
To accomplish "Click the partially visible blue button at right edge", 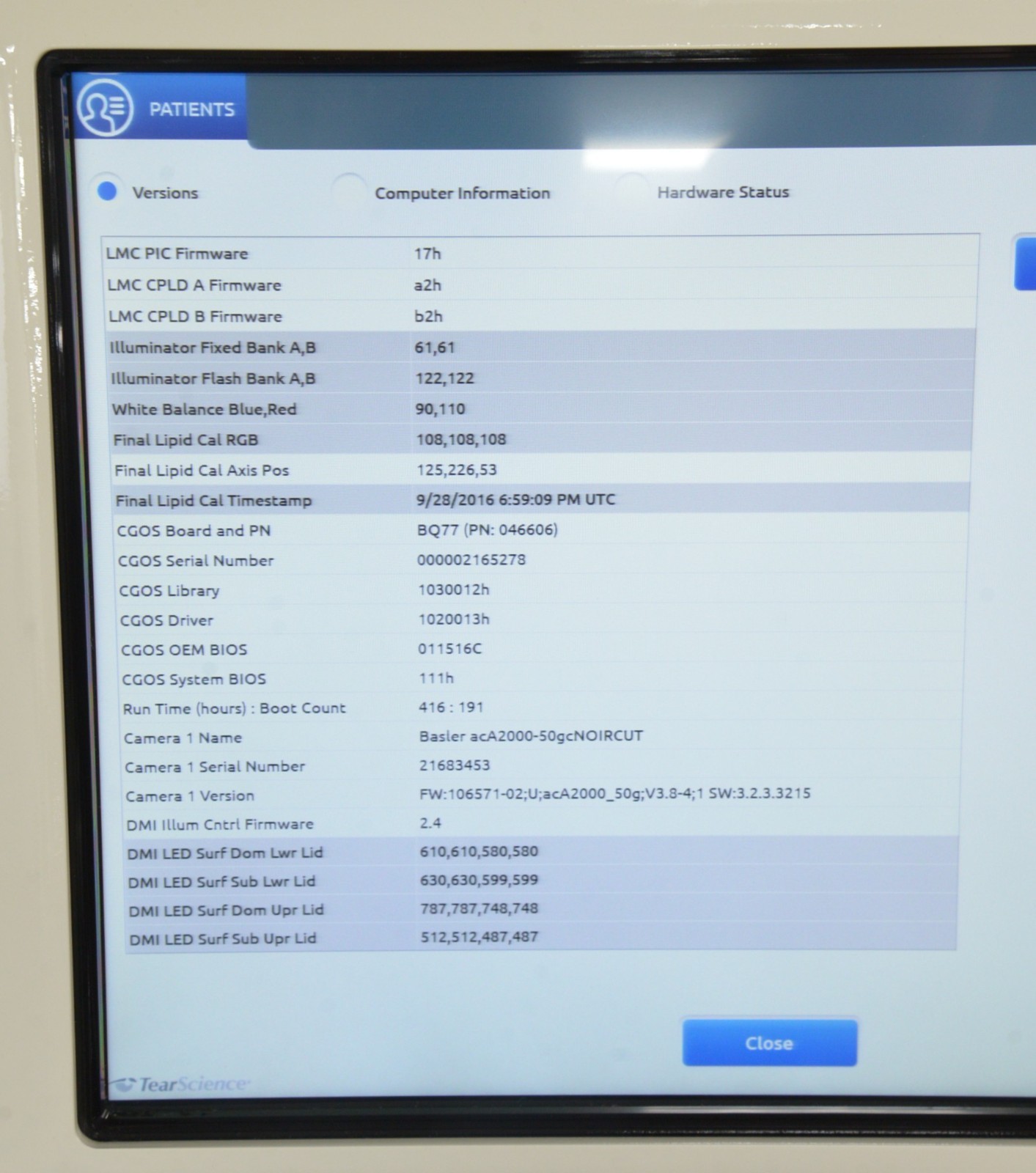I will (1025, 262).
